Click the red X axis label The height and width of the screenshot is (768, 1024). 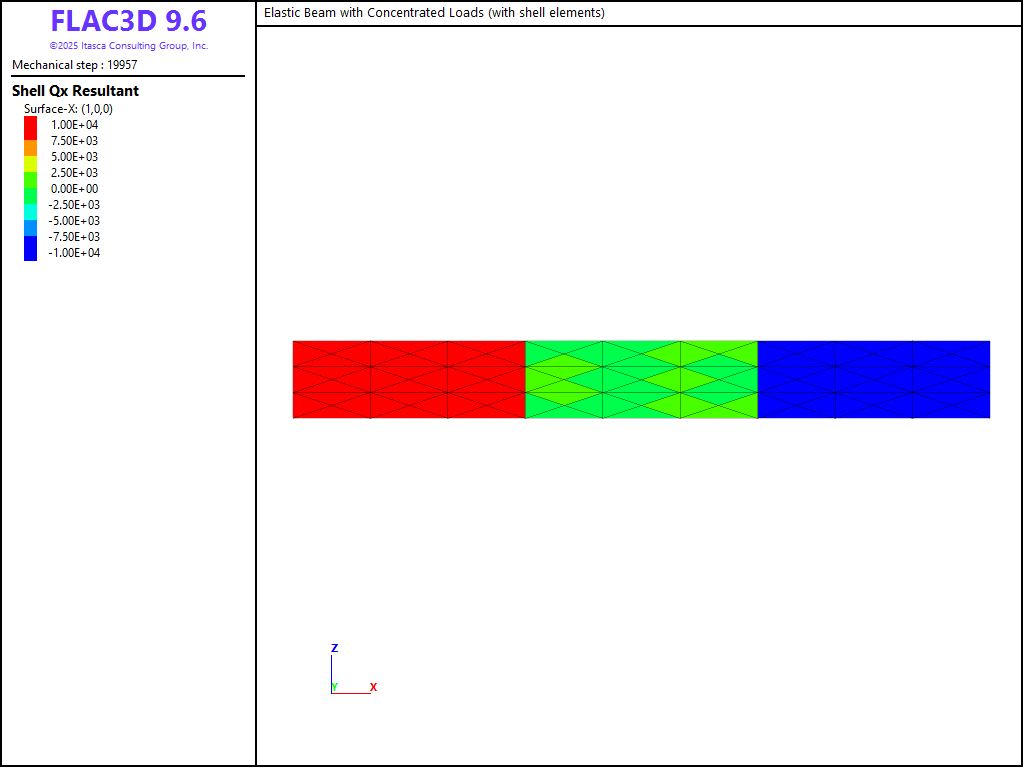click(373, 688)
